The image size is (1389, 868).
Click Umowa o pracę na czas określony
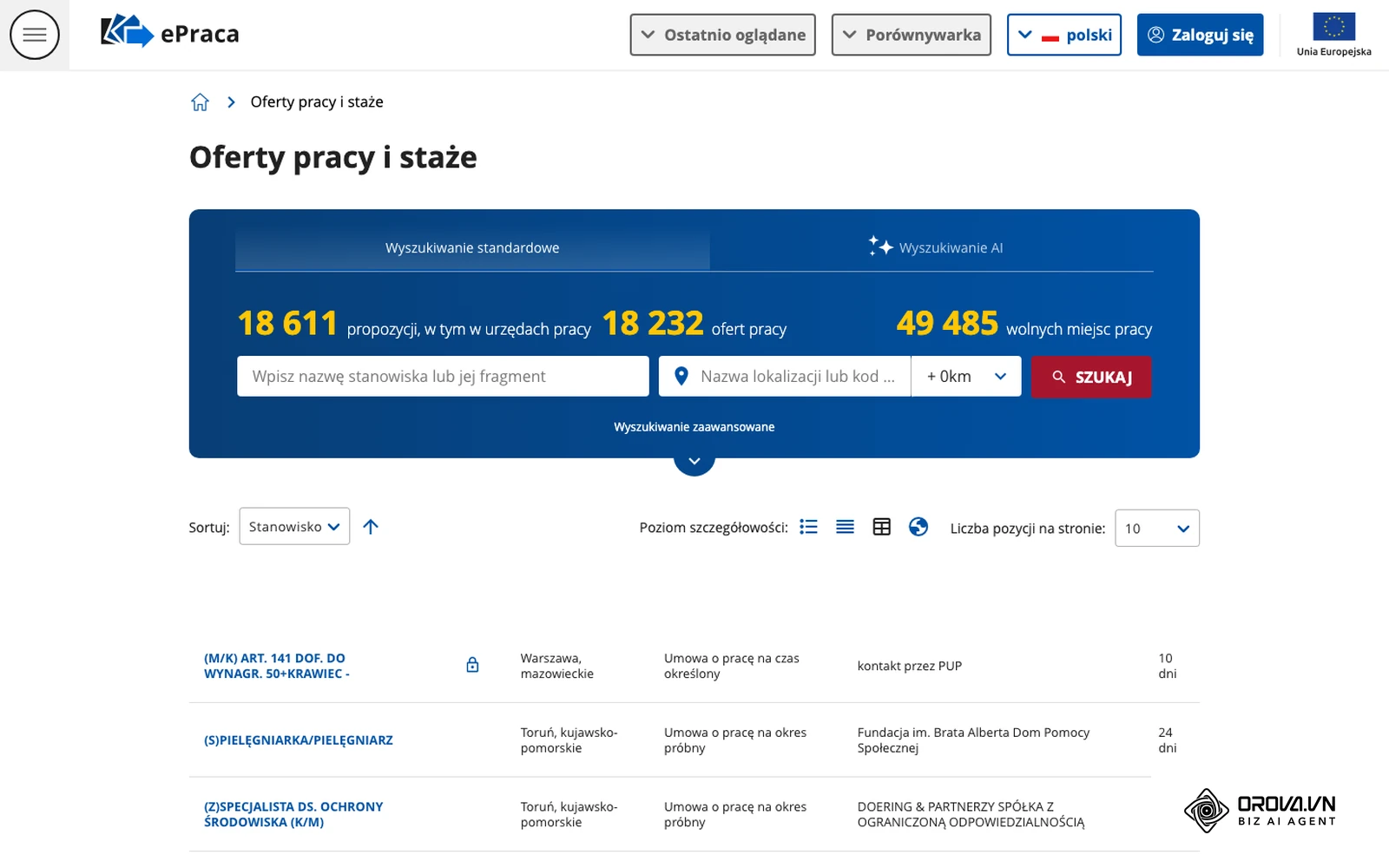point(732,666)
